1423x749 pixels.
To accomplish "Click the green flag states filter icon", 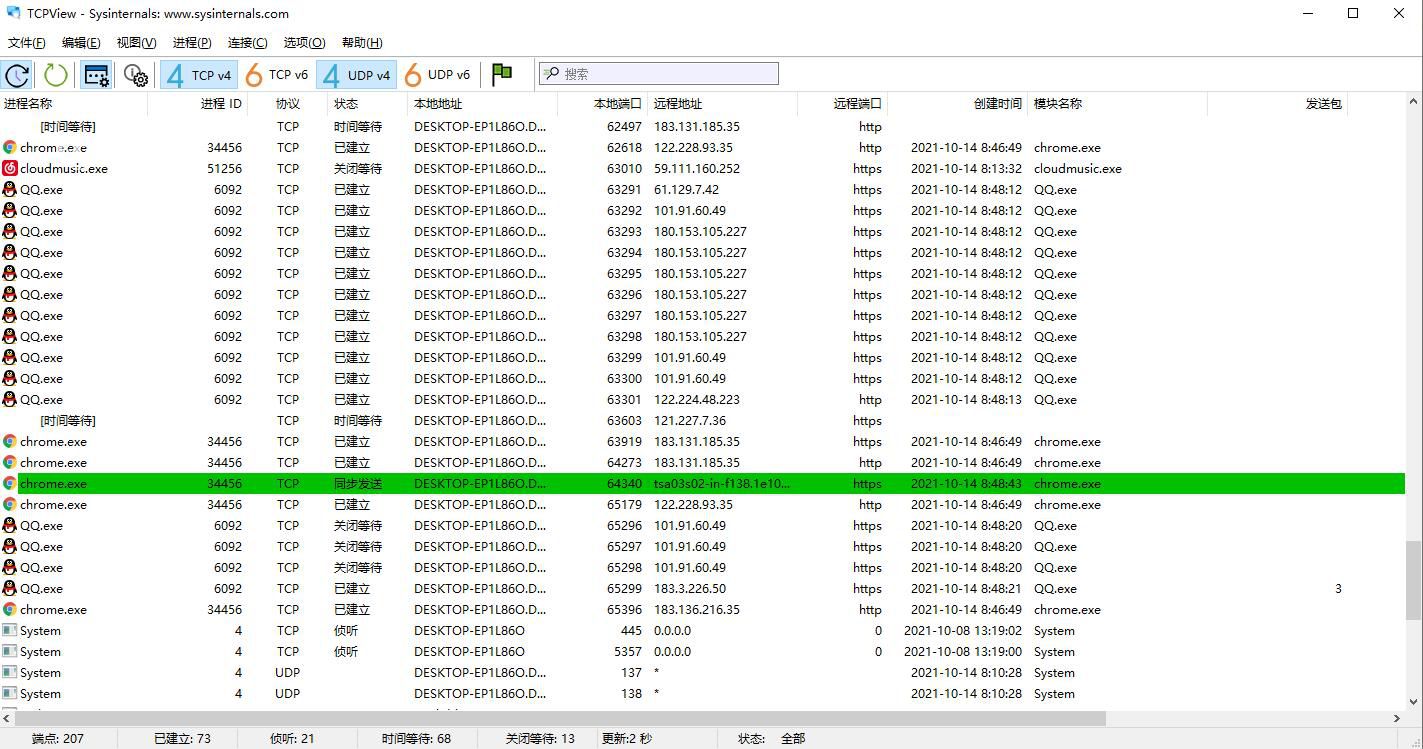I will click(502, 74).
